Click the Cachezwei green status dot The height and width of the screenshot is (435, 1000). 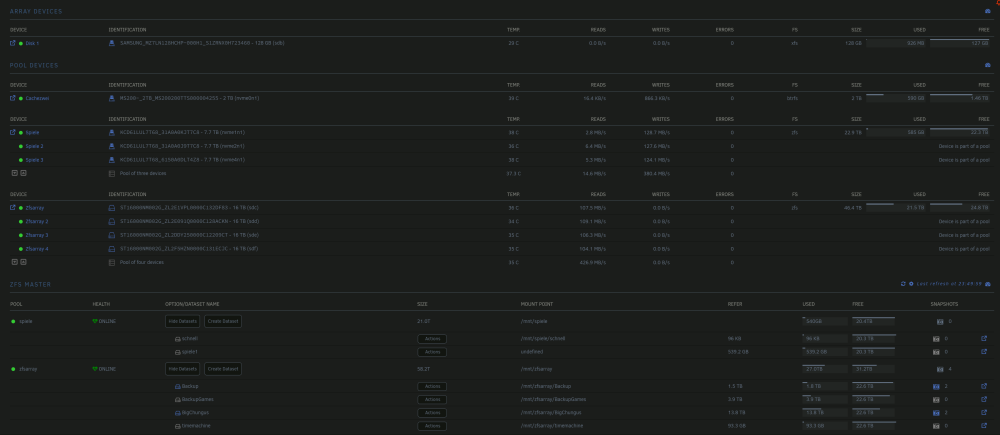click(x=21, y=98)
